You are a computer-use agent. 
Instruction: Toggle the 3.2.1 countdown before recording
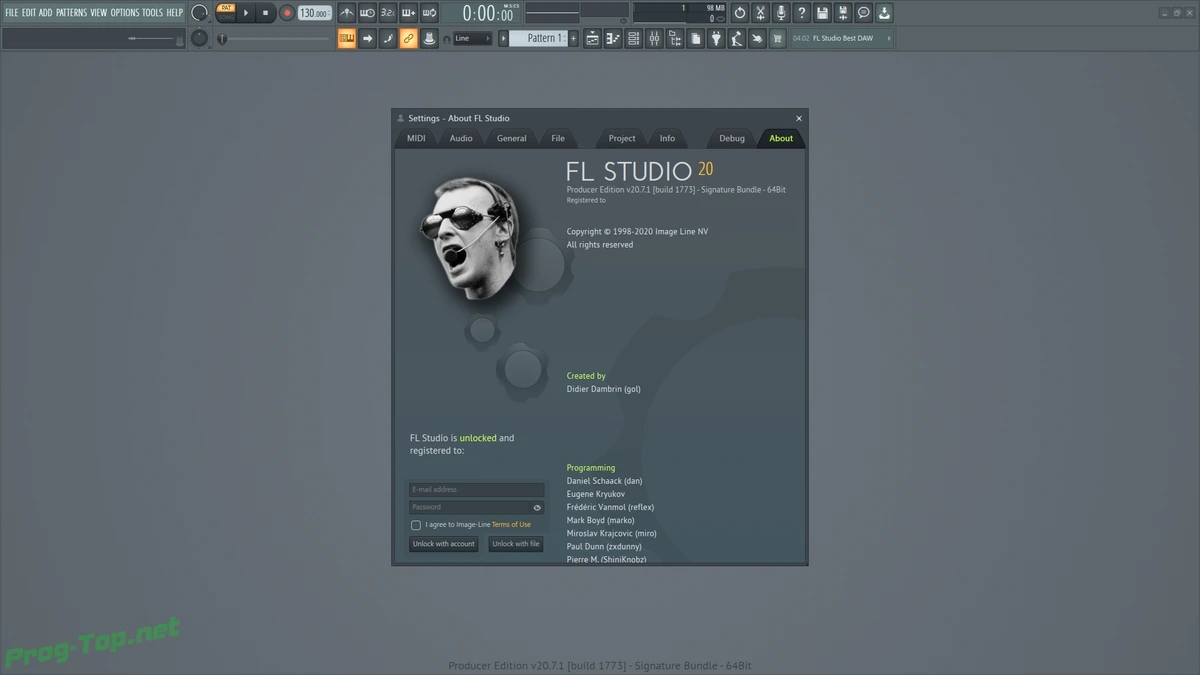coord(388,13)
